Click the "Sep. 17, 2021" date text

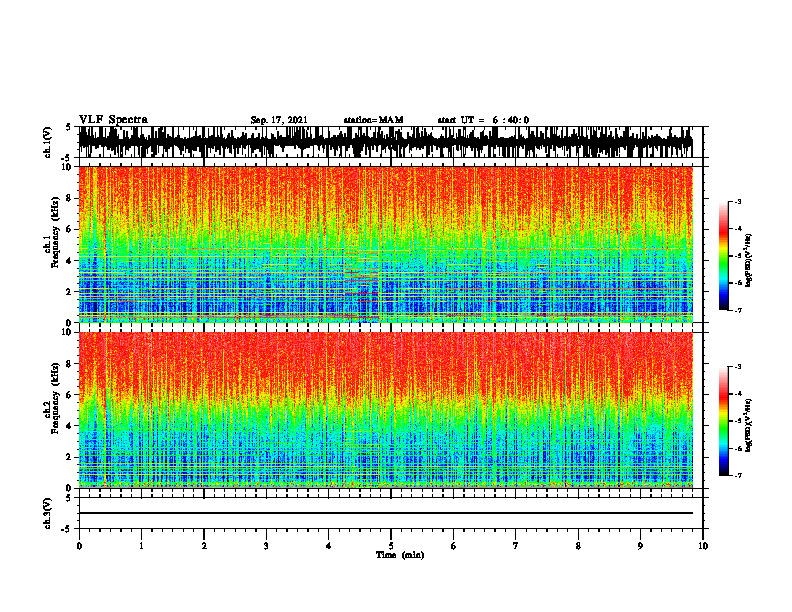[x=279, y=120]
